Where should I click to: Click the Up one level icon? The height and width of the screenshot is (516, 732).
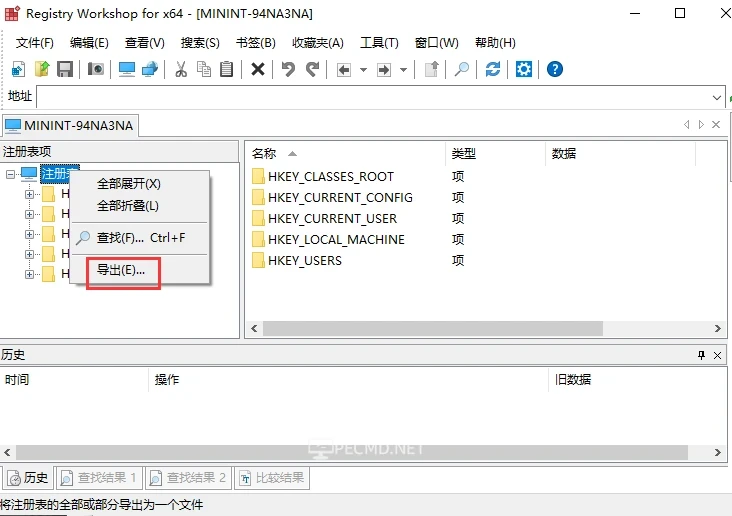(x=432, y=70)
